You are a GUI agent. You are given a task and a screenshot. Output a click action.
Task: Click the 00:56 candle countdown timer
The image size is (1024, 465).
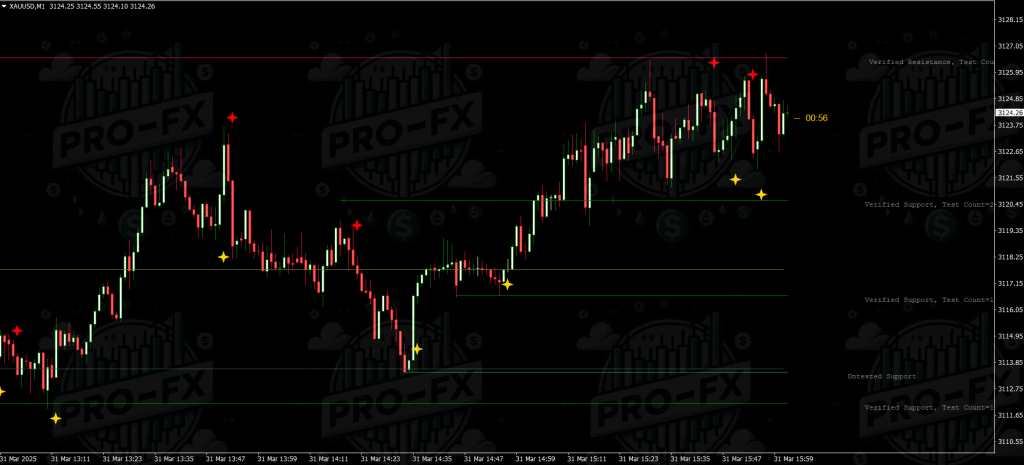(x=816, y=118)
